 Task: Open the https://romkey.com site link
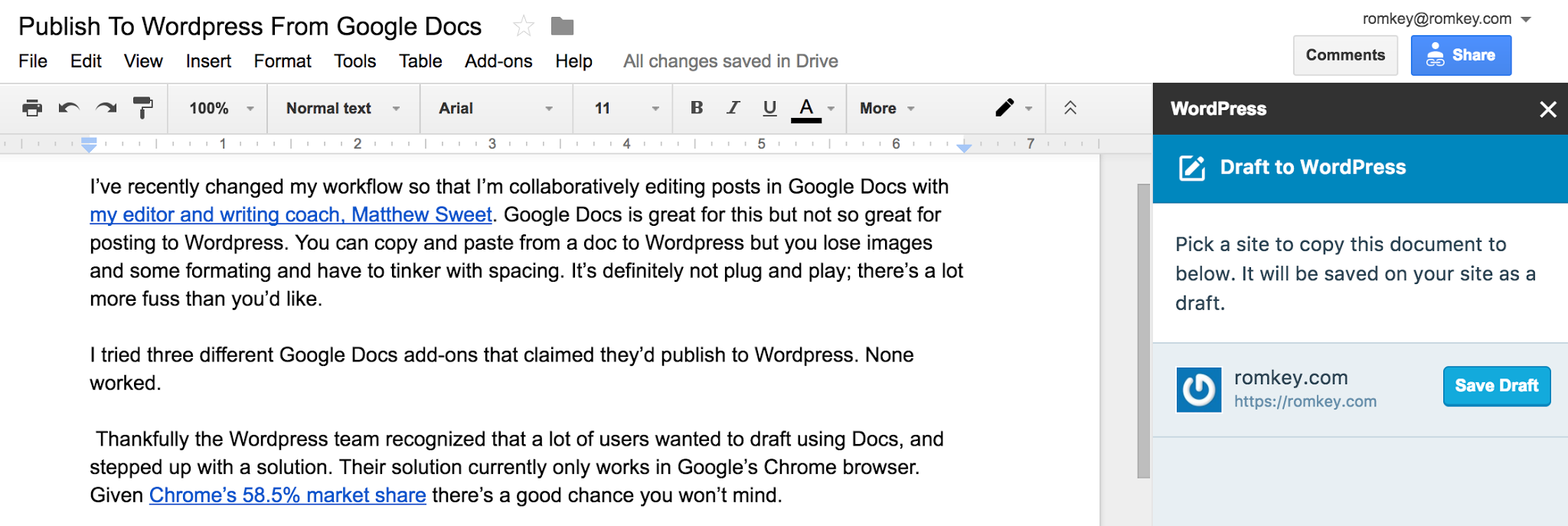point(1305,401)
